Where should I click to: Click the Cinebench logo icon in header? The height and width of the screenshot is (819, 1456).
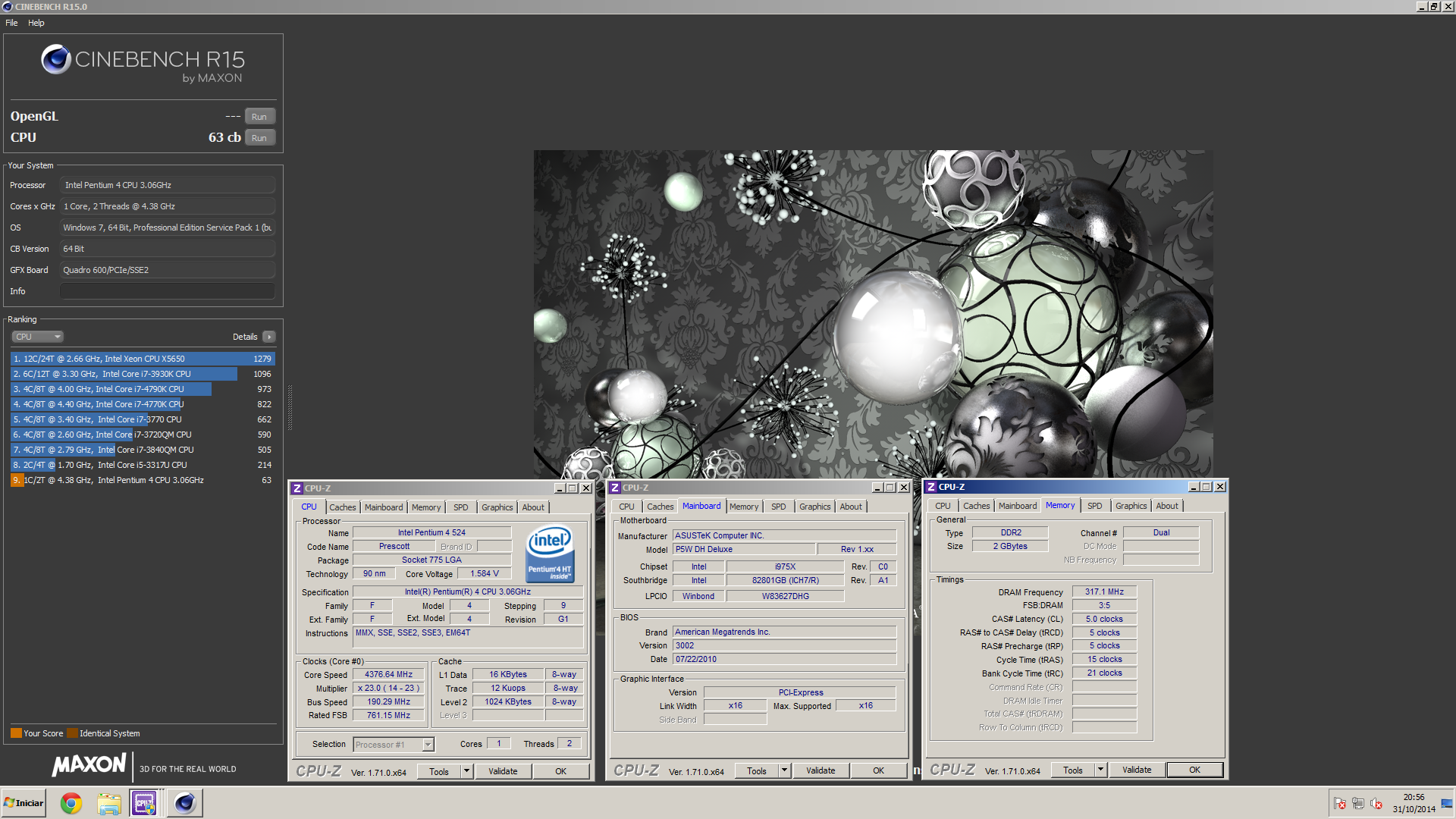[56, 59]
